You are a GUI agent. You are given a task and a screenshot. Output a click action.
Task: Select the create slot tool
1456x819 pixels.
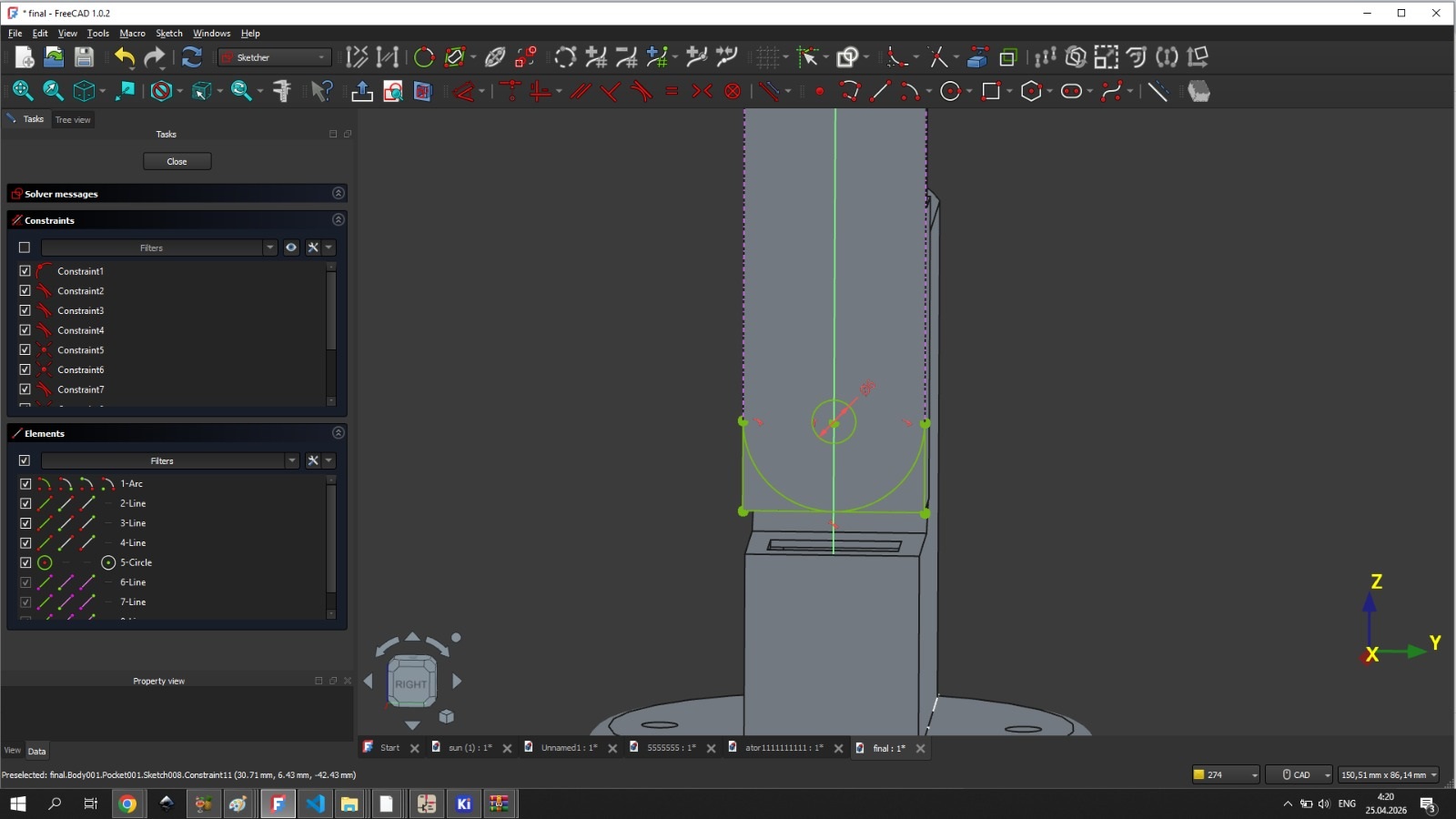coord(1071,91)
